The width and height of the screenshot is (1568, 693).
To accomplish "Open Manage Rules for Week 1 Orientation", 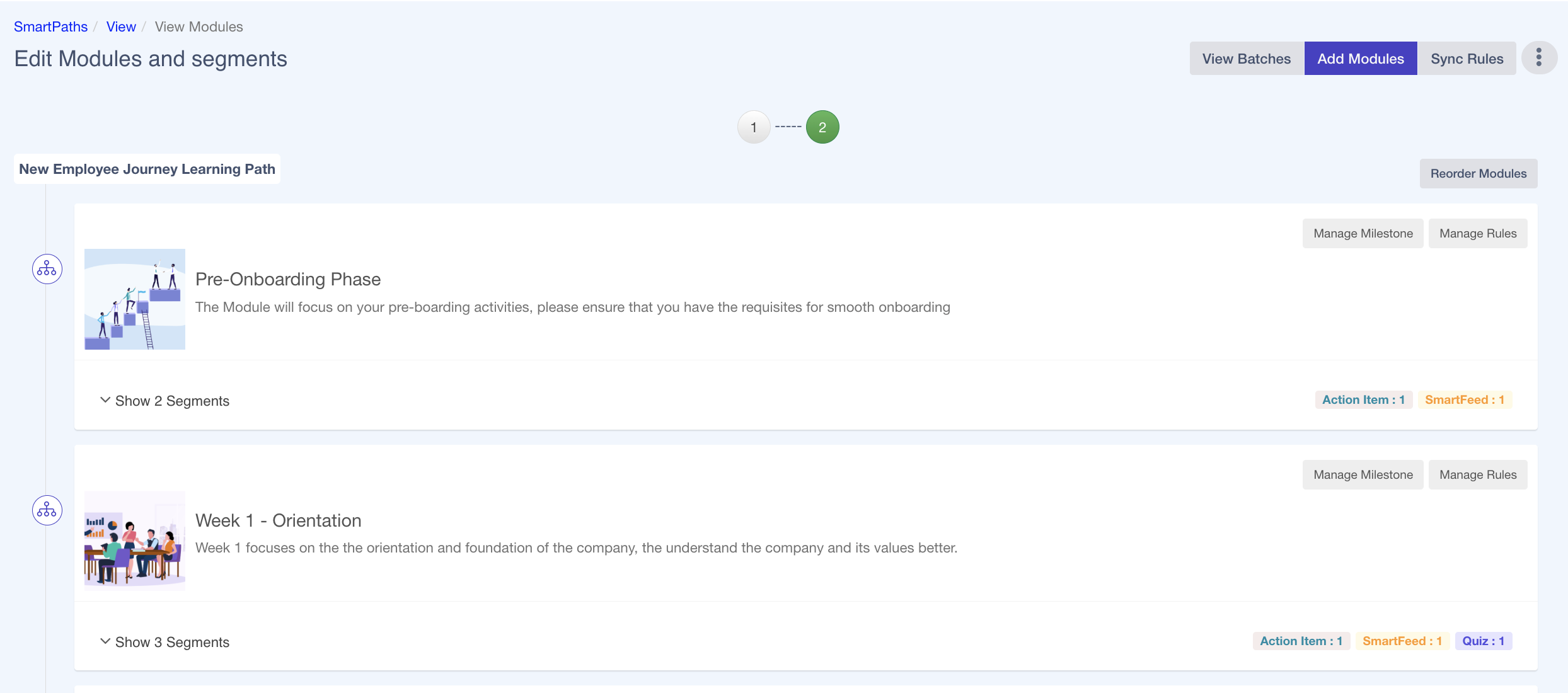I will coord(1477,475).
